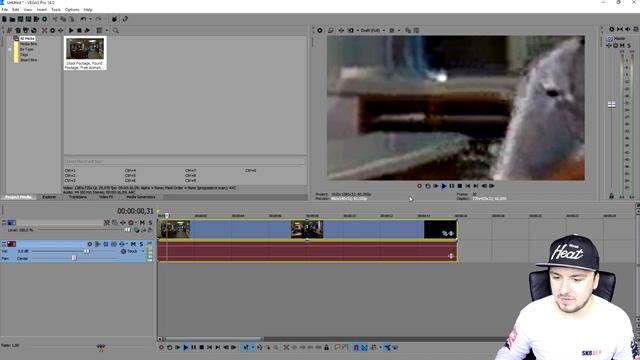This screenshot has width=640, height=360.
Task: Click Record button in timeline transport bar
Action: click(161, 347)
